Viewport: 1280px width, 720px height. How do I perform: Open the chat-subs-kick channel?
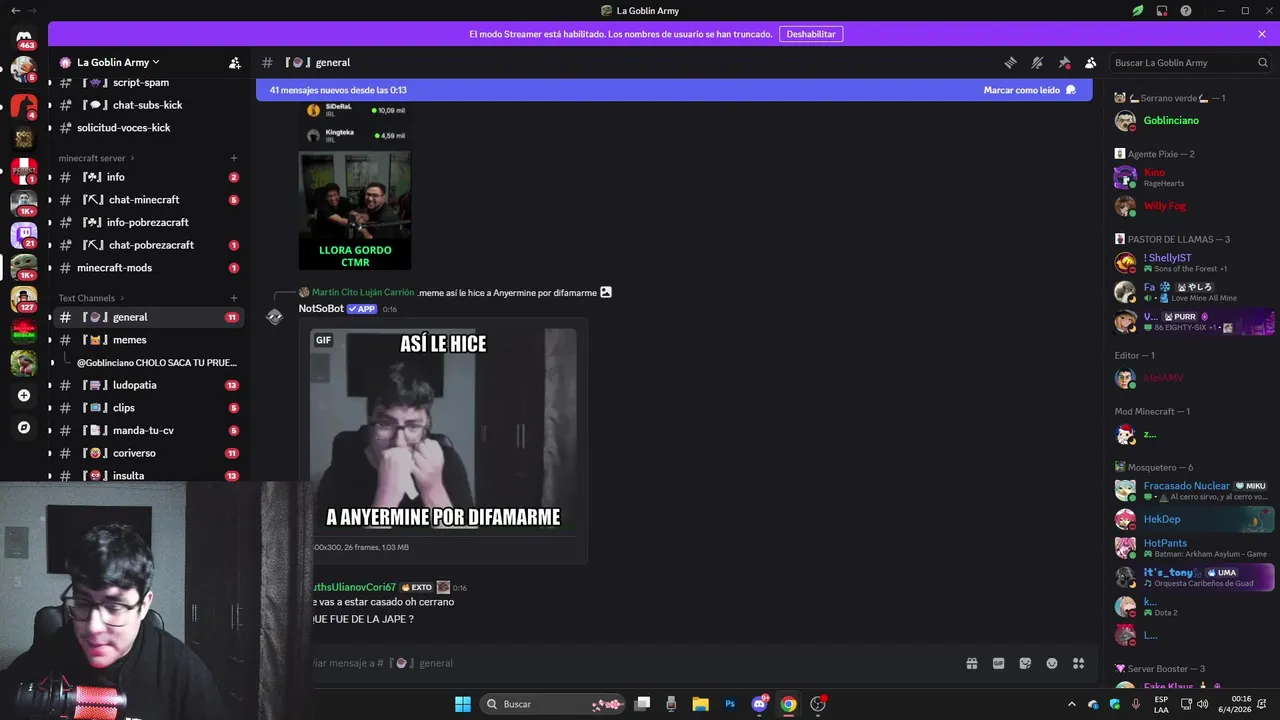point(148,105)
